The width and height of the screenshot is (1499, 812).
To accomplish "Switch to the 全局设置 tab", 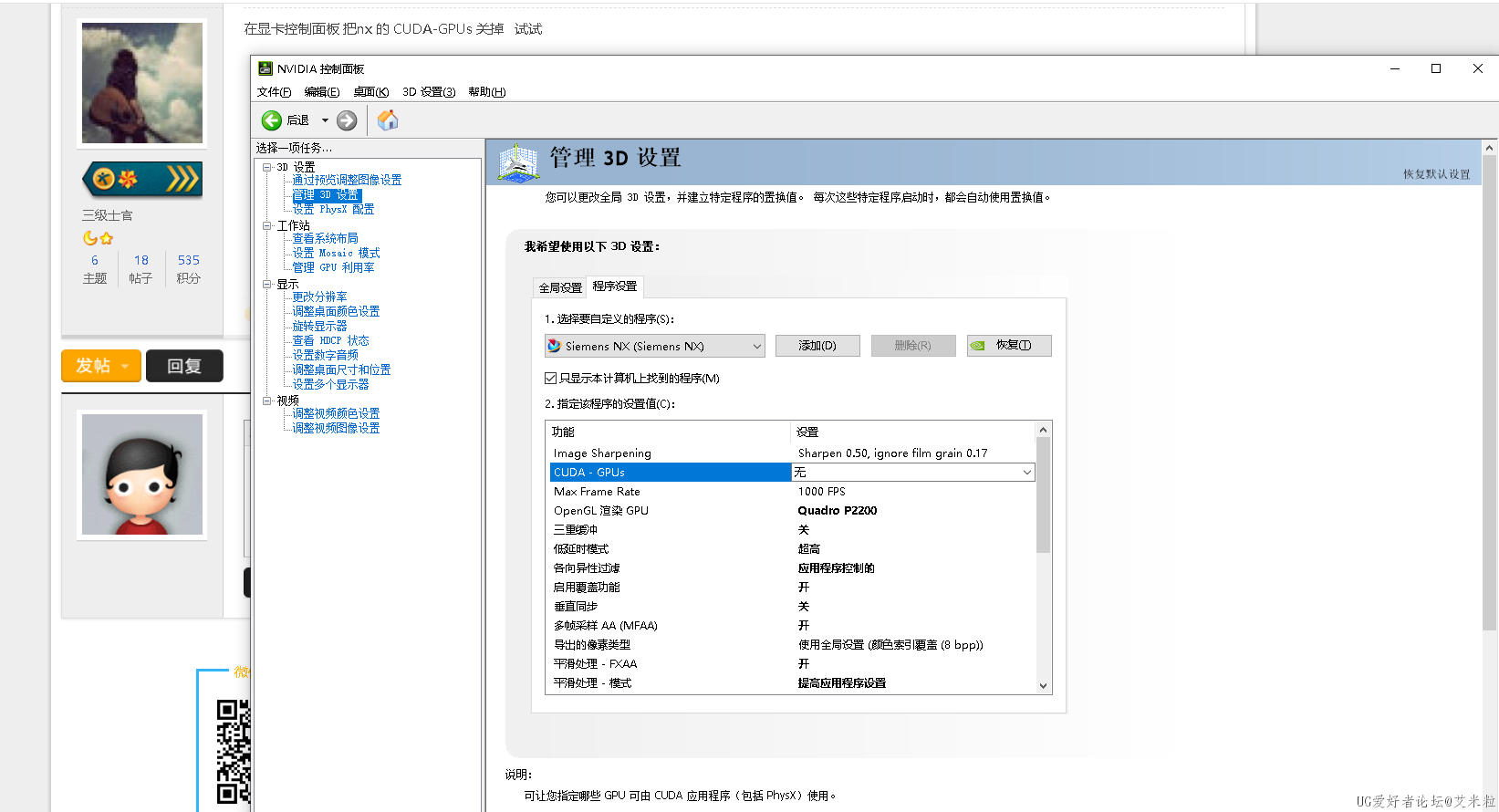I will pyautogui.click(x=560, y=287).
